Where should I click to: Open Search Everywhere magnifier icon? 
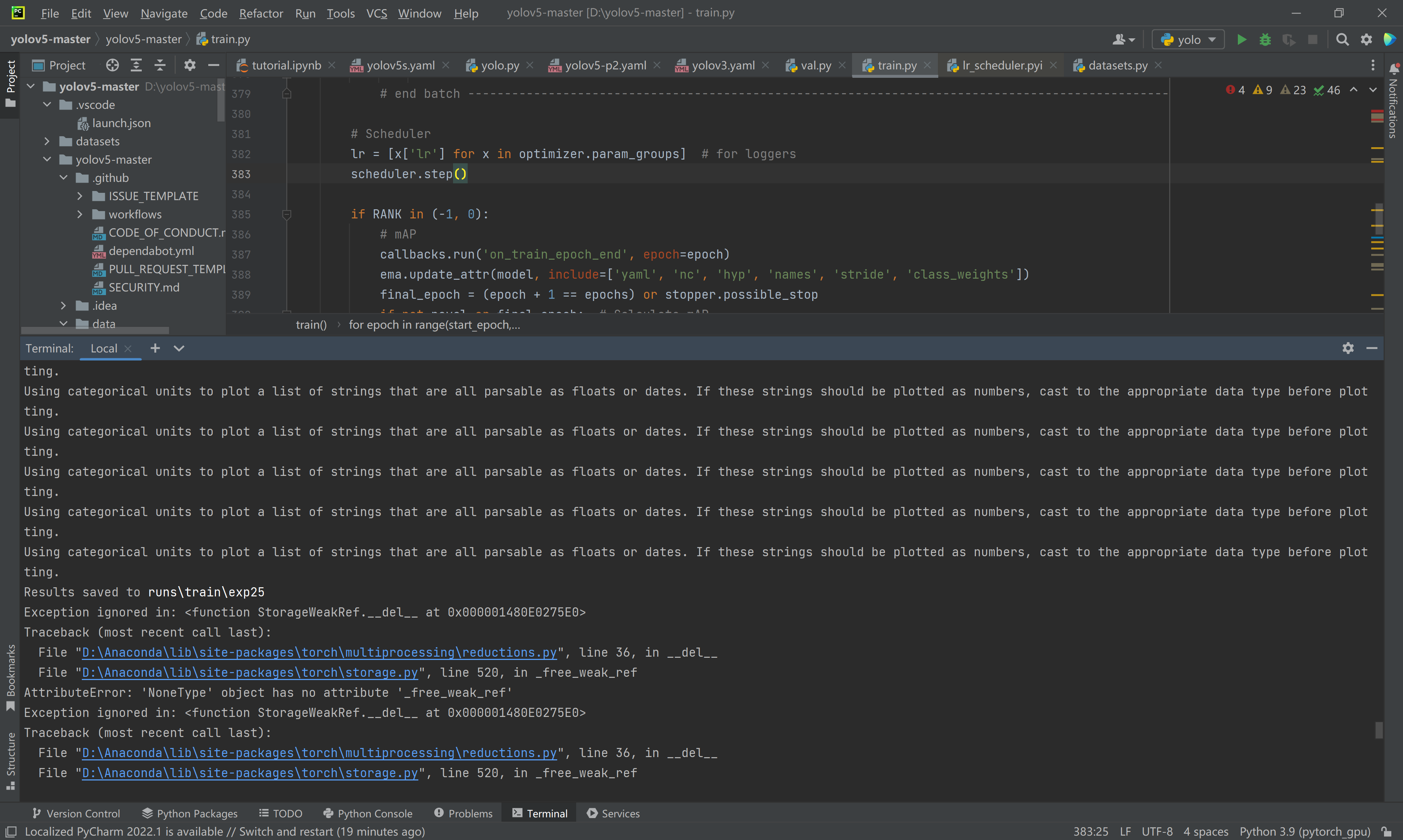pyautogui.click(x=1342, y=39)
